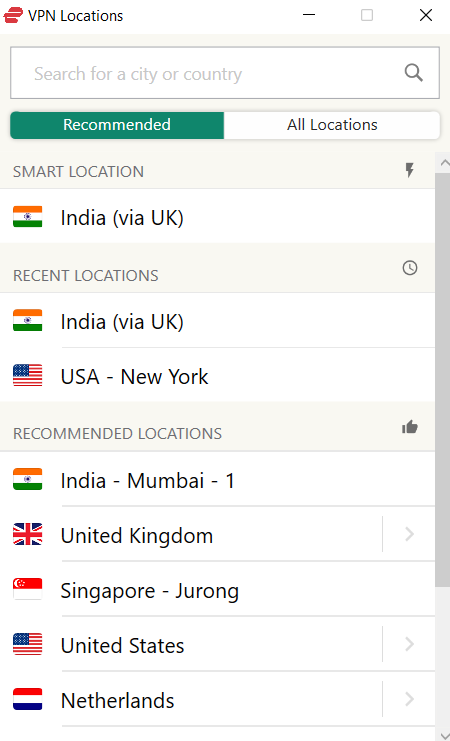450x741 pixels.
Task: Click the Recommended Locations thumbs-up icon
Action: pos(410,427)
